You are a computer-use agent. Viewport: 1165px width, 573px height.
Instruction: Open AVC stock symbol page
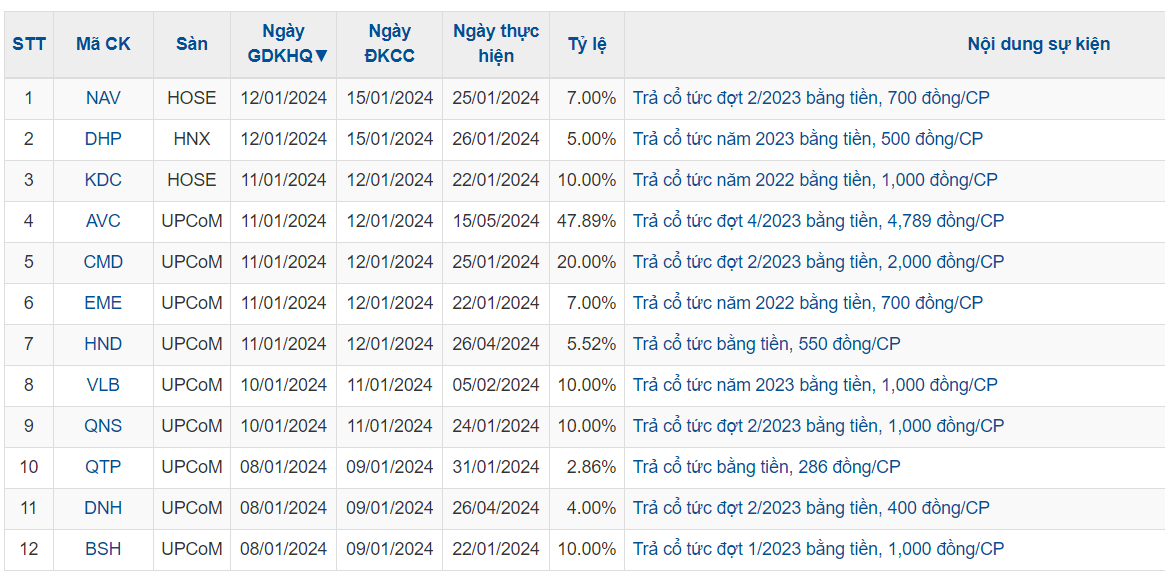(103, 221)
